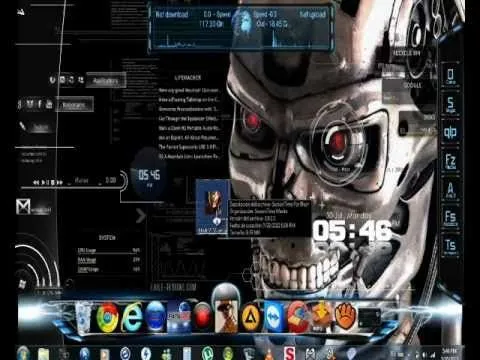Screen dimensions: 480x360
Task: Stop playback in the music player
Action: tap(52, 182)
